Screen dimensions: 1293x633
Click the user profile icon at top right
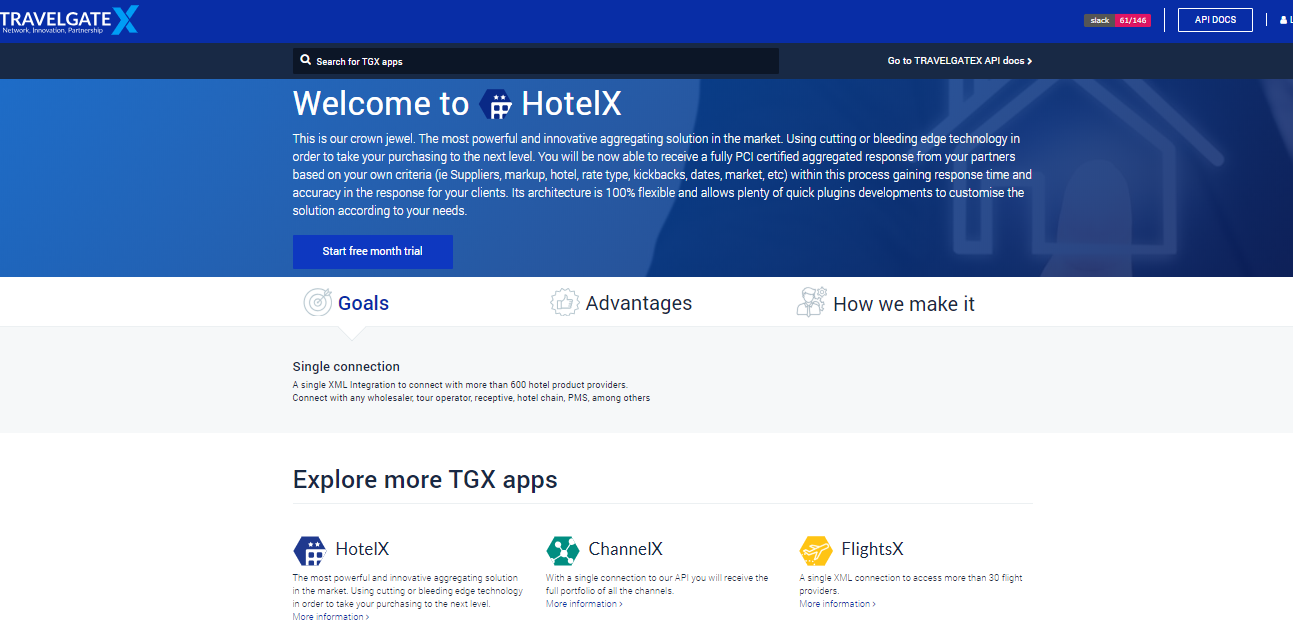tap(1284, 20)
